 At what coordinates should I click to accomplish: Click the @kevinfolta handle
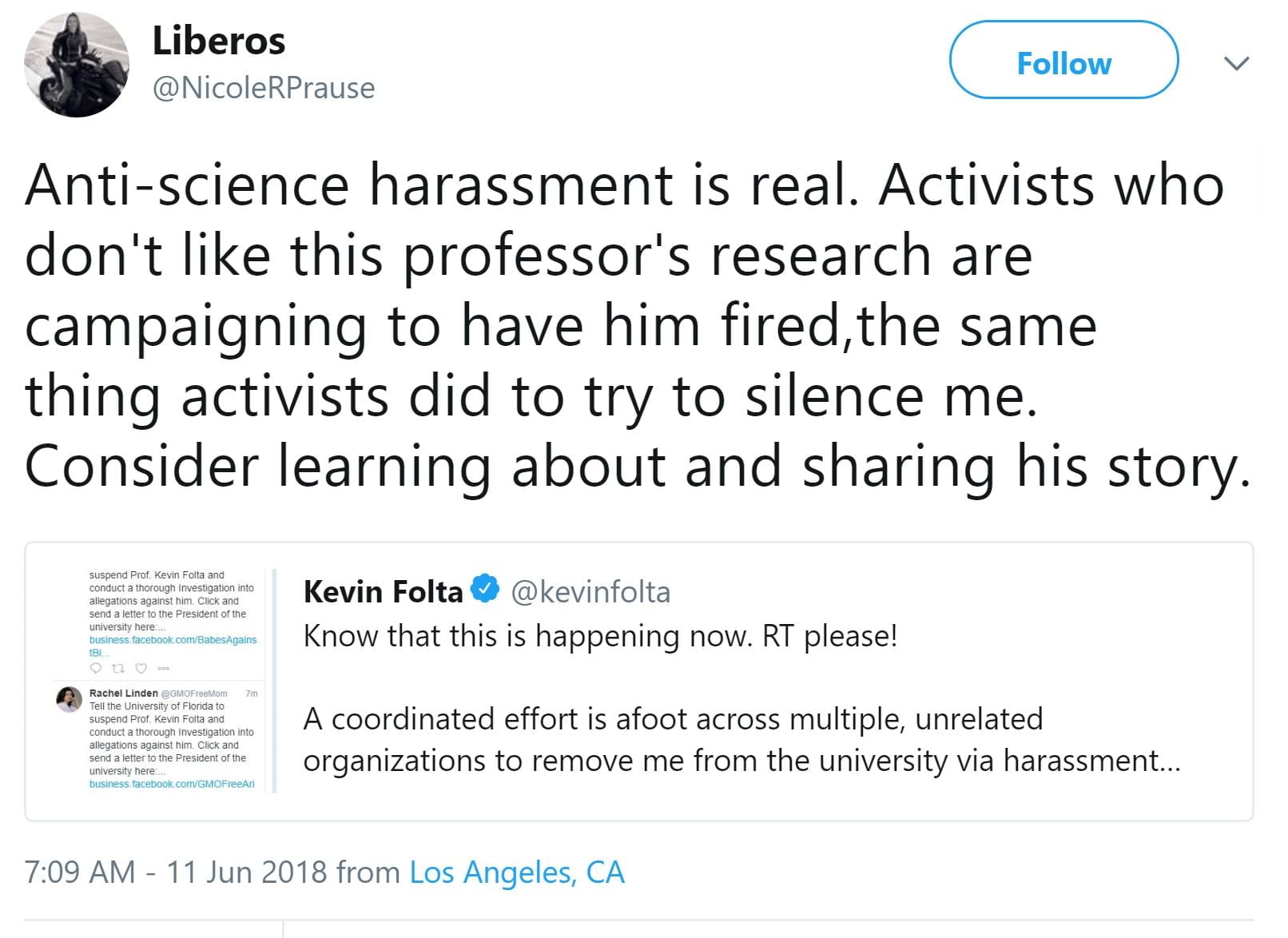coord(590,592)
